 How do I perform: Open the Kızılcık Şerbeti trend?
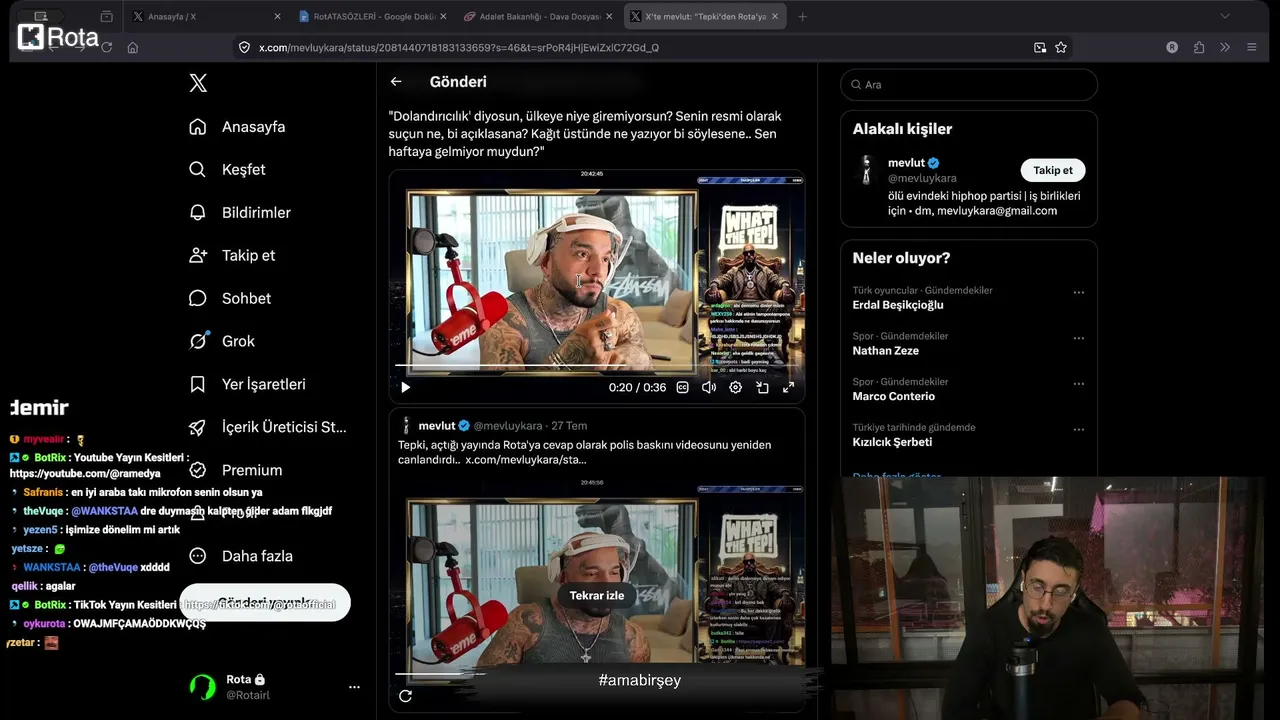(892, 442)
